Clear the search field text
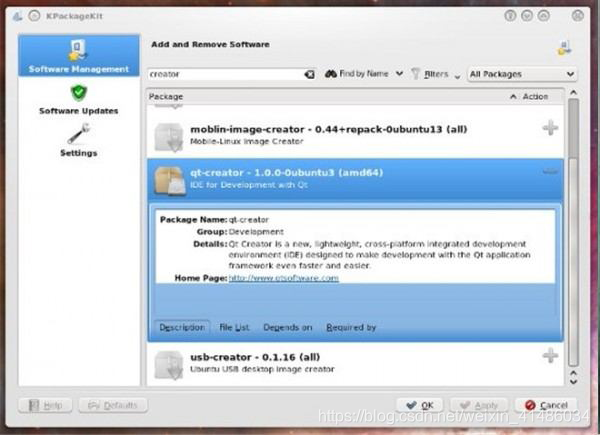The image size is (600, 435). (309, 74)
